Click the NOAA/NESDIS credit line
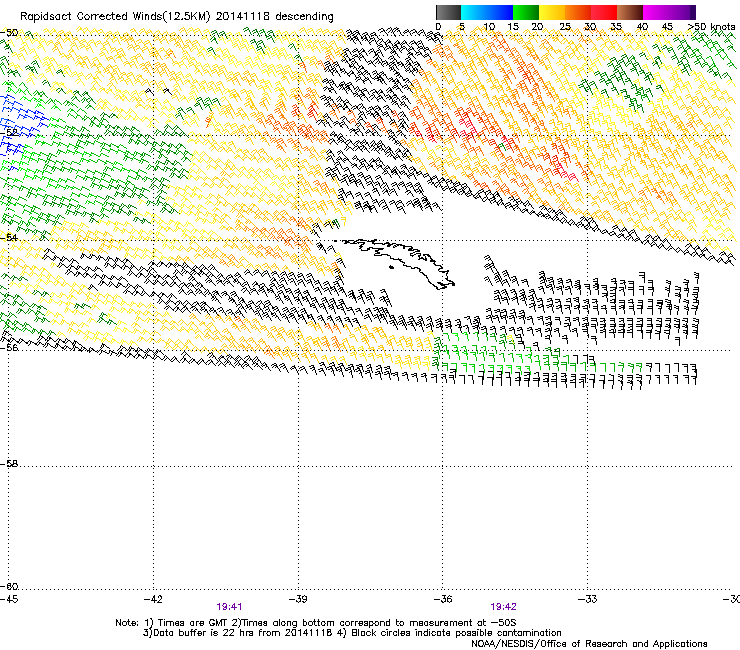 coord(589,644)
